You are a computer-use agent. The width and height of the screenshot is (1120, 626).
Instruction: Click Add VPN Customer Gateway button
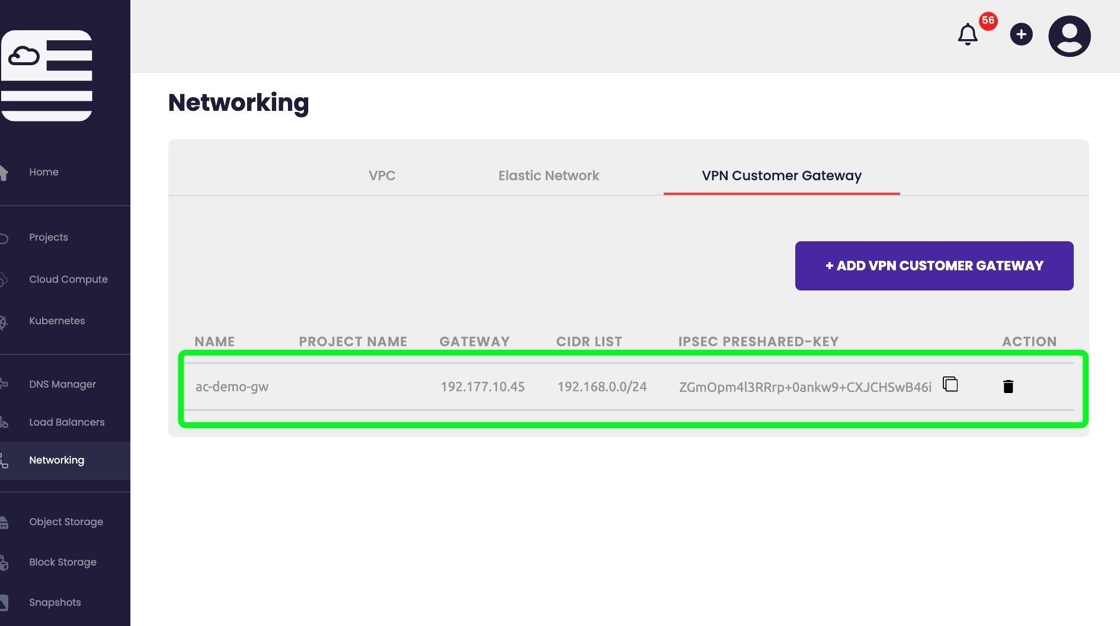[x=934, y=266]
